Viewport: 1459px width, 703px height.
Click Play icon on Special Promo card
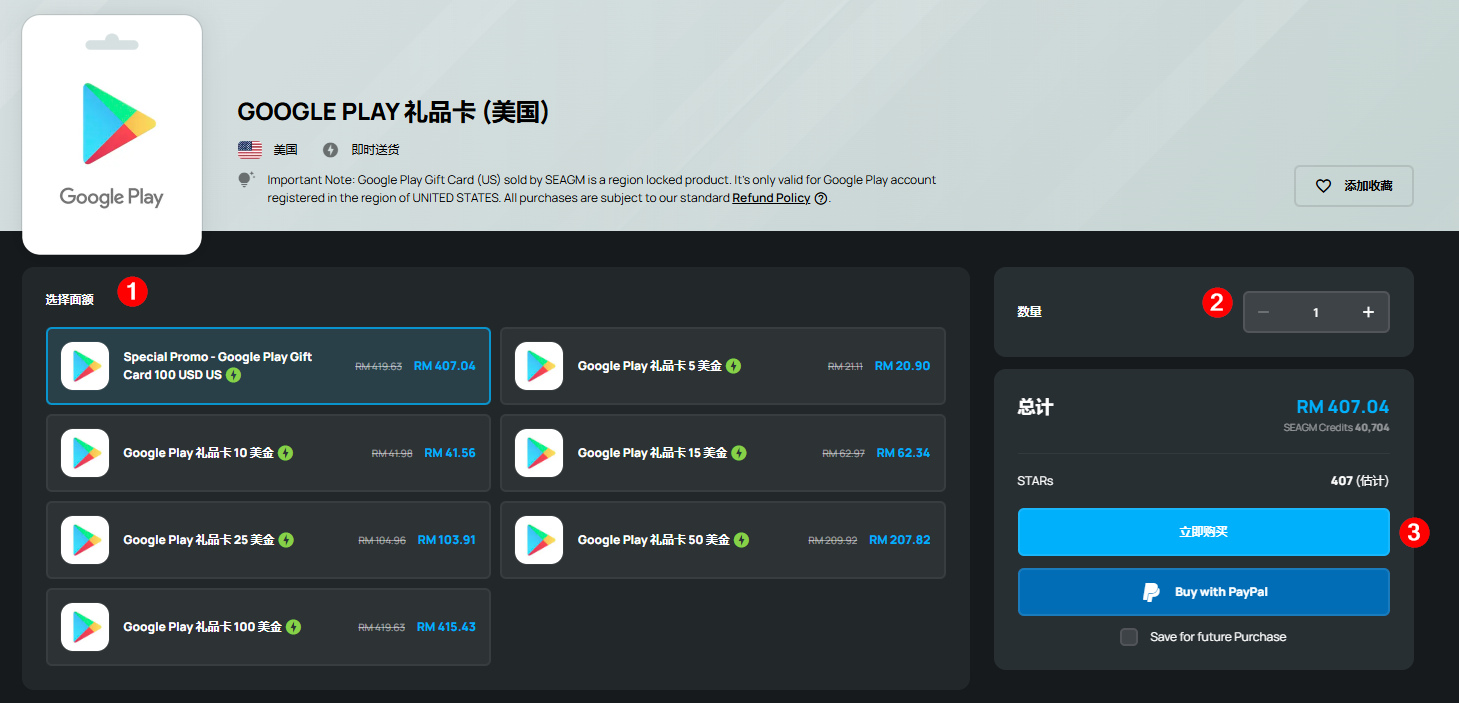pos(85,366)
